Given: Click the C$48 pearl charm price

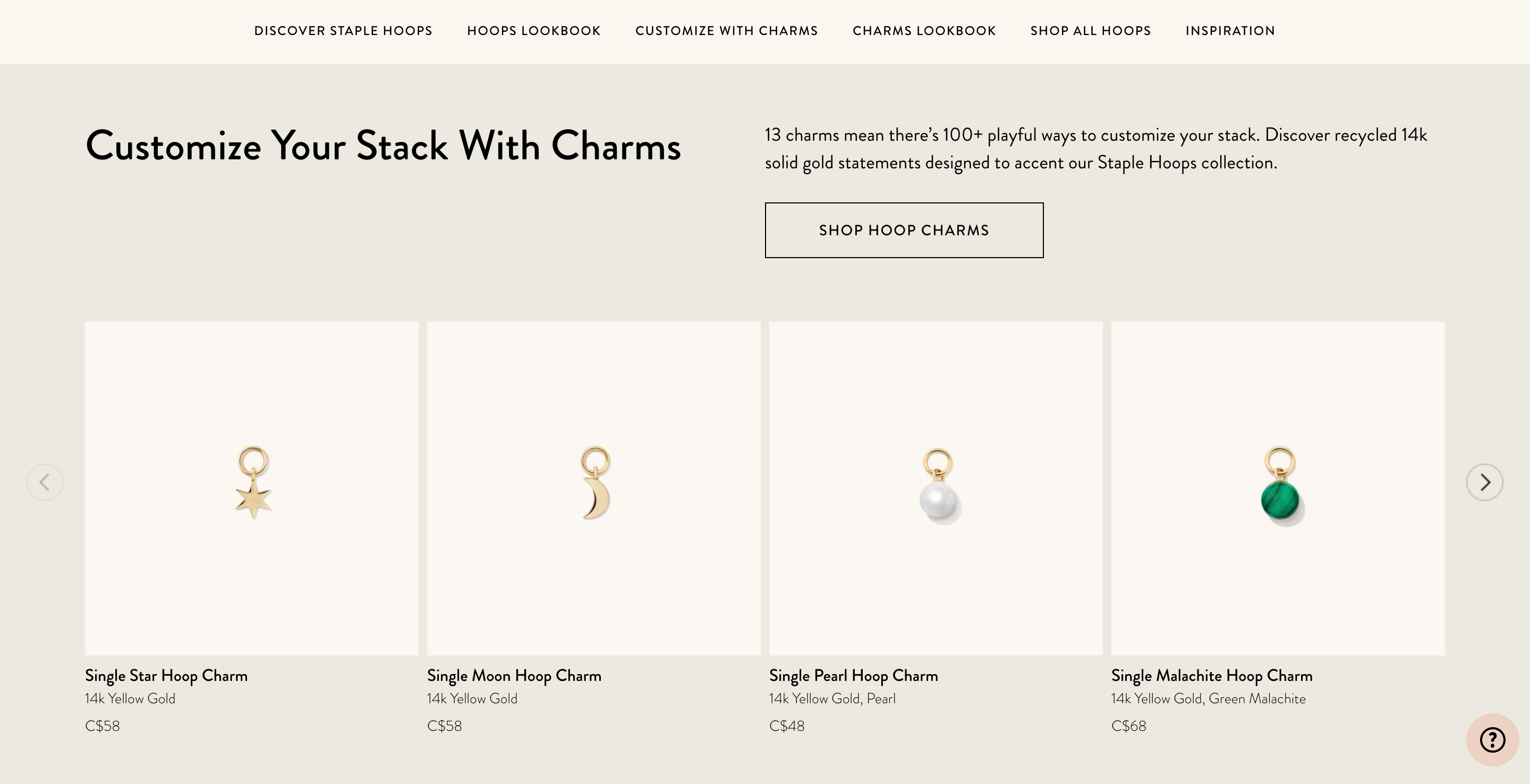Looking at the screenshot, I should [x=786, y=726].
